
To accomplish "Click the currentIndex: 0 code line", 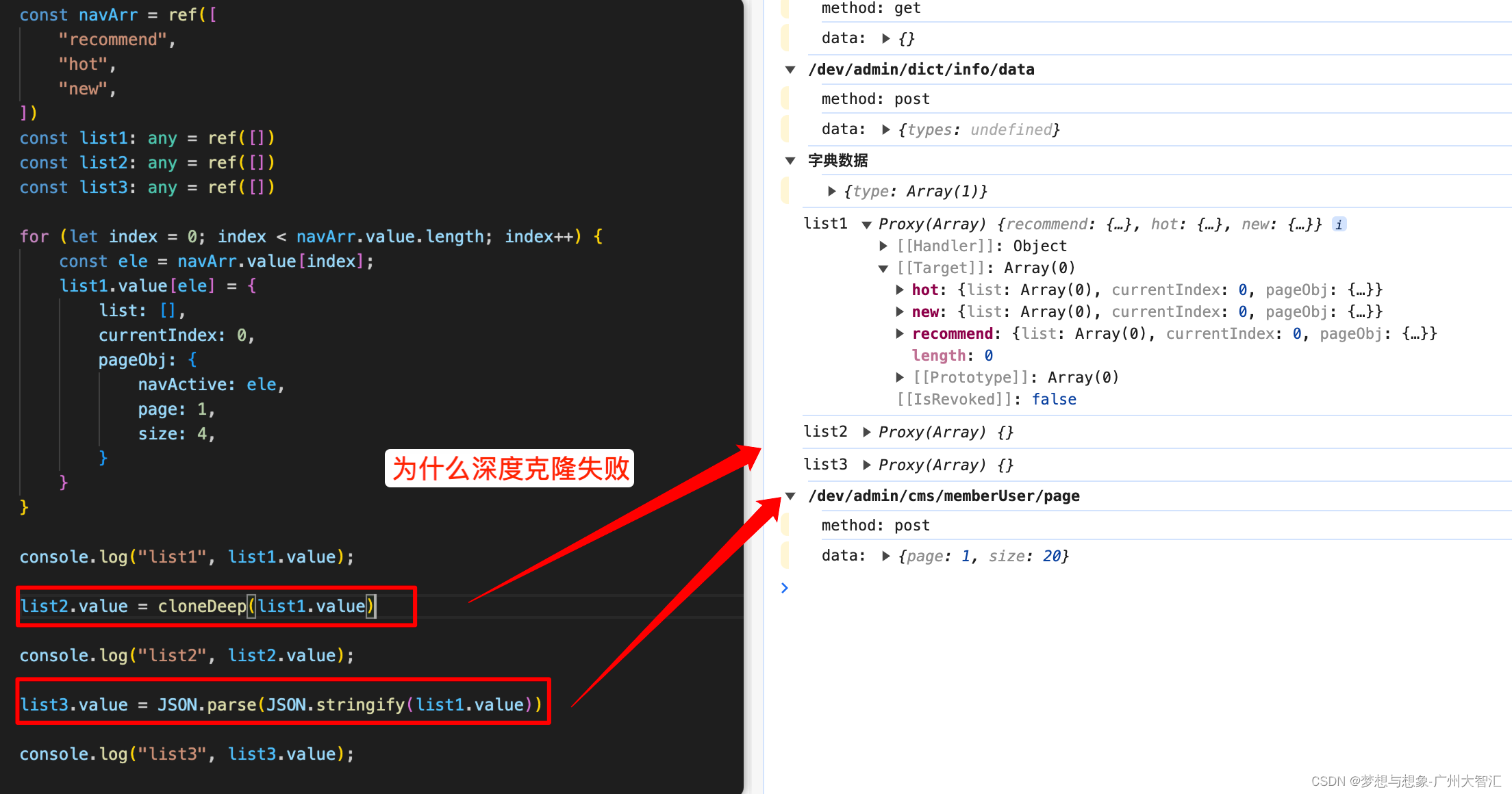I will (177, 335).
